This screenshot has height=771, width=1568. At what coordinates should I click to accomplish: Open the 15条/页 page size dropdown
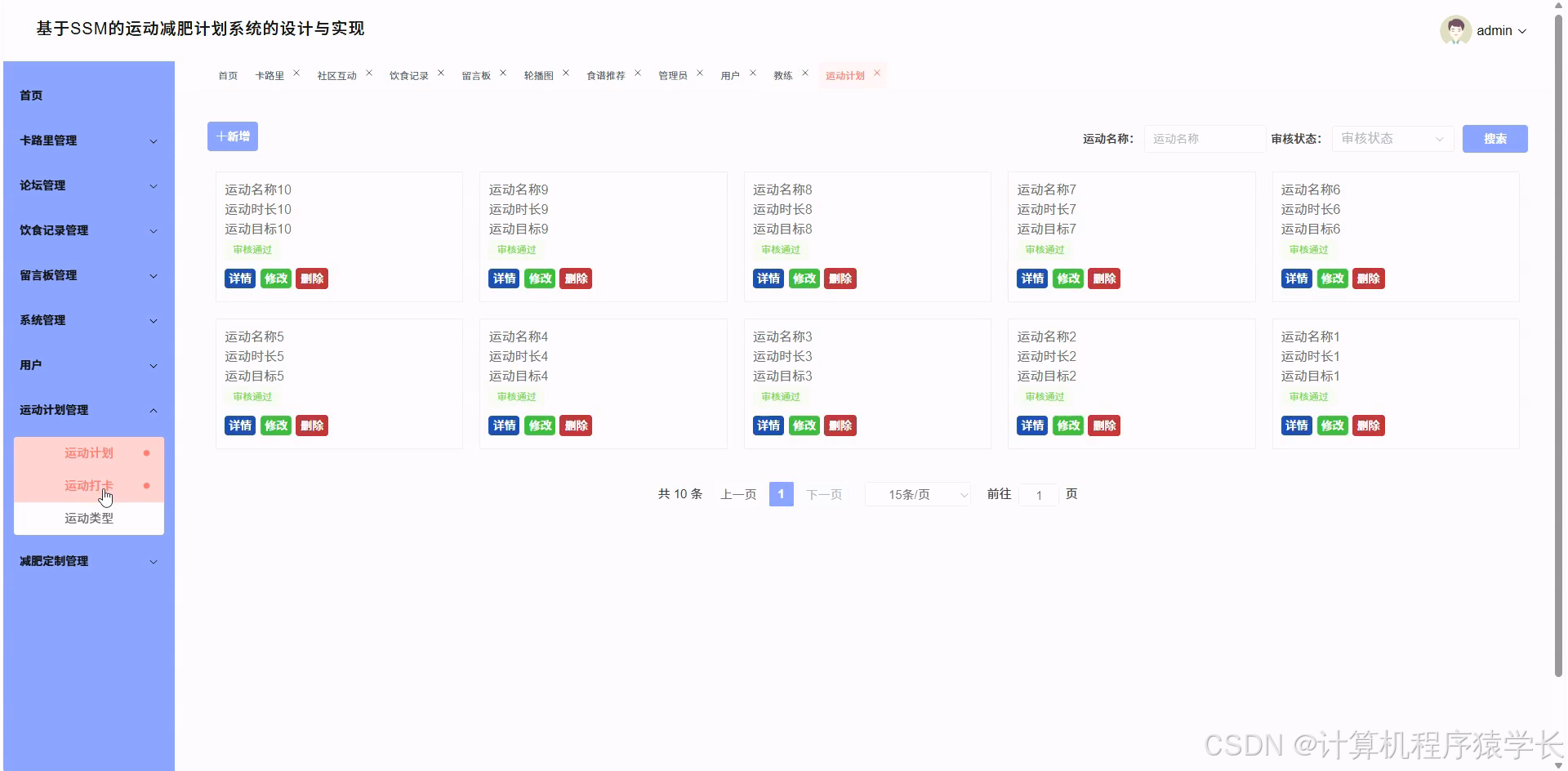point(917,494)
